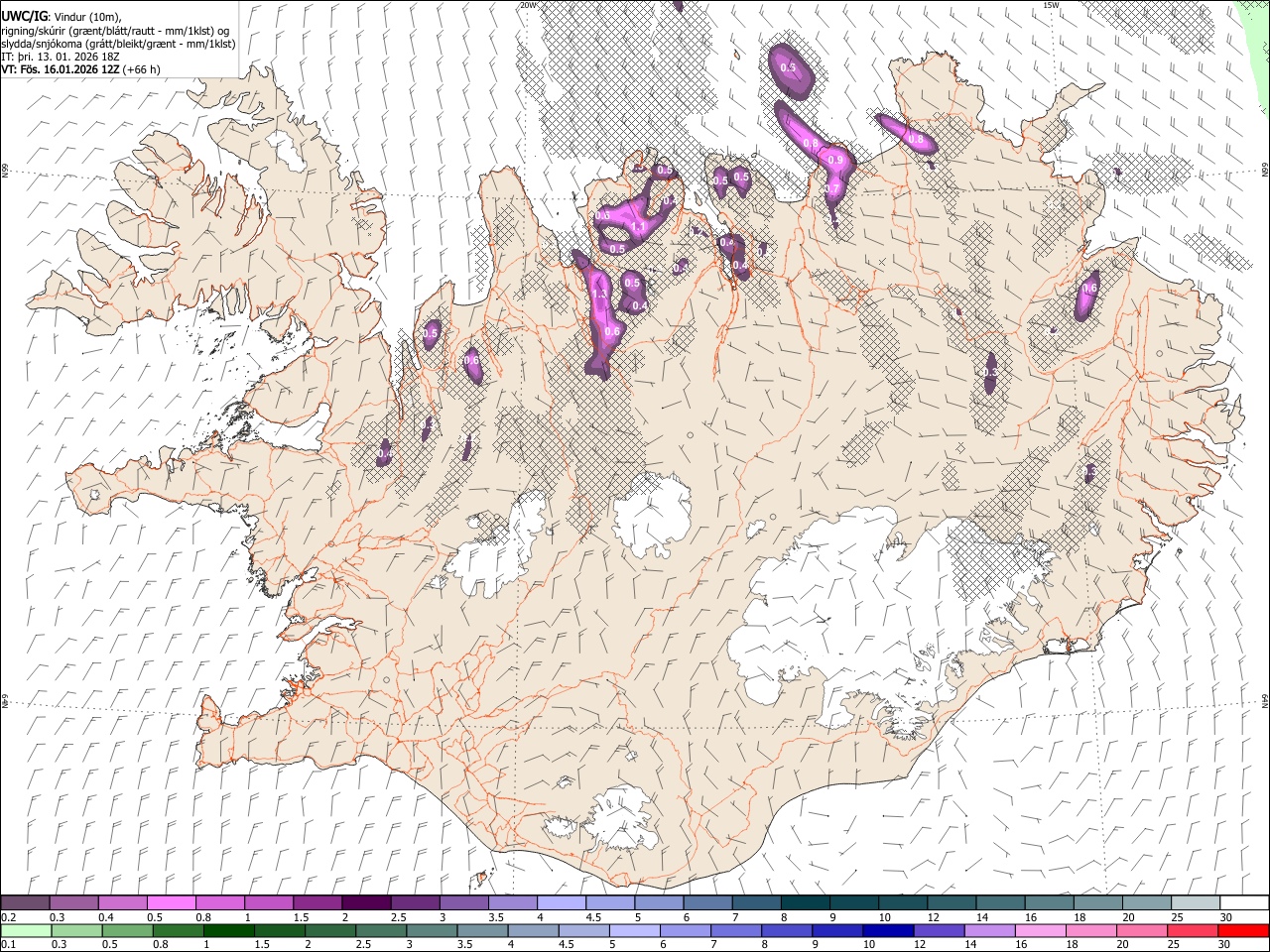1270x952 pixels.
Task: Pick pale green lower swatch between 0.1 and 0.3
Action: 25,931
